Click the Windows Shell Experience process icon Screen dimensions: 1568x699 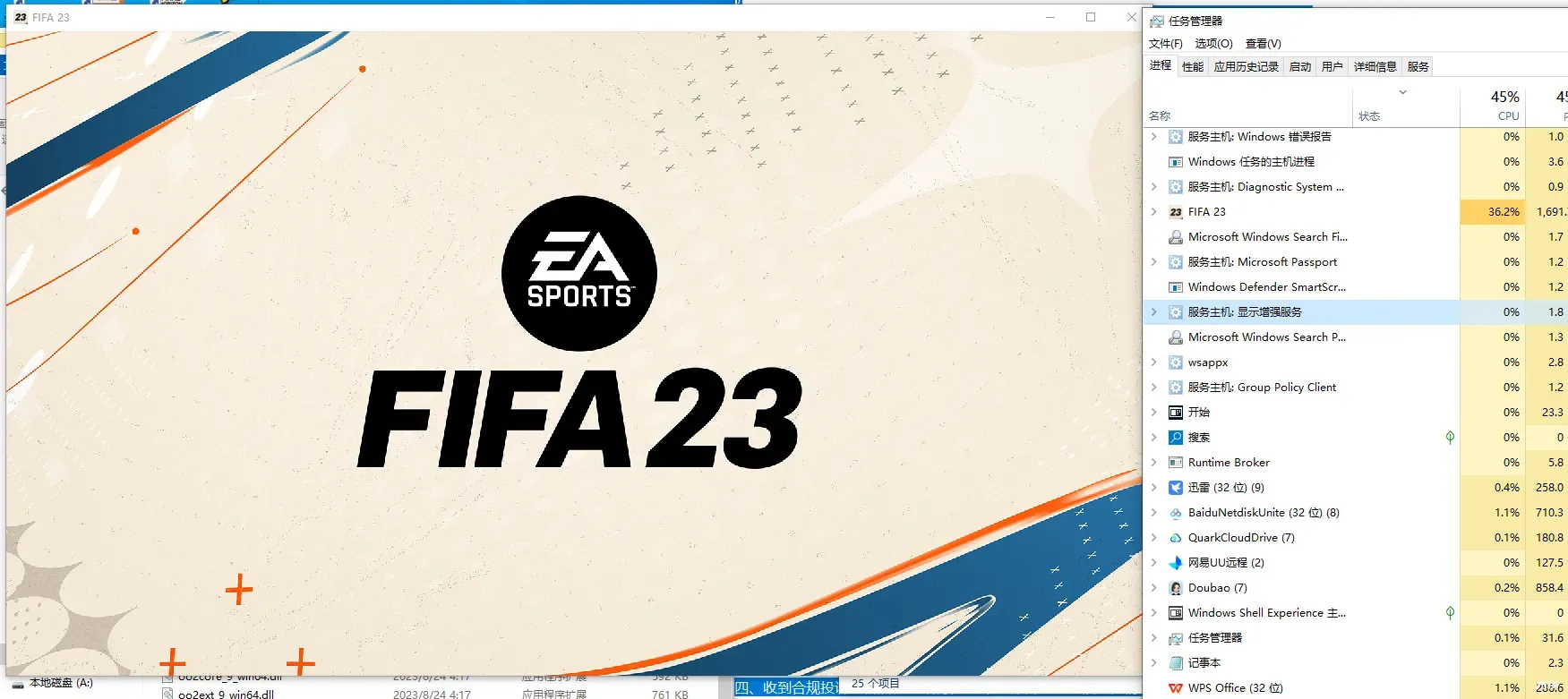pos(1176,613)
